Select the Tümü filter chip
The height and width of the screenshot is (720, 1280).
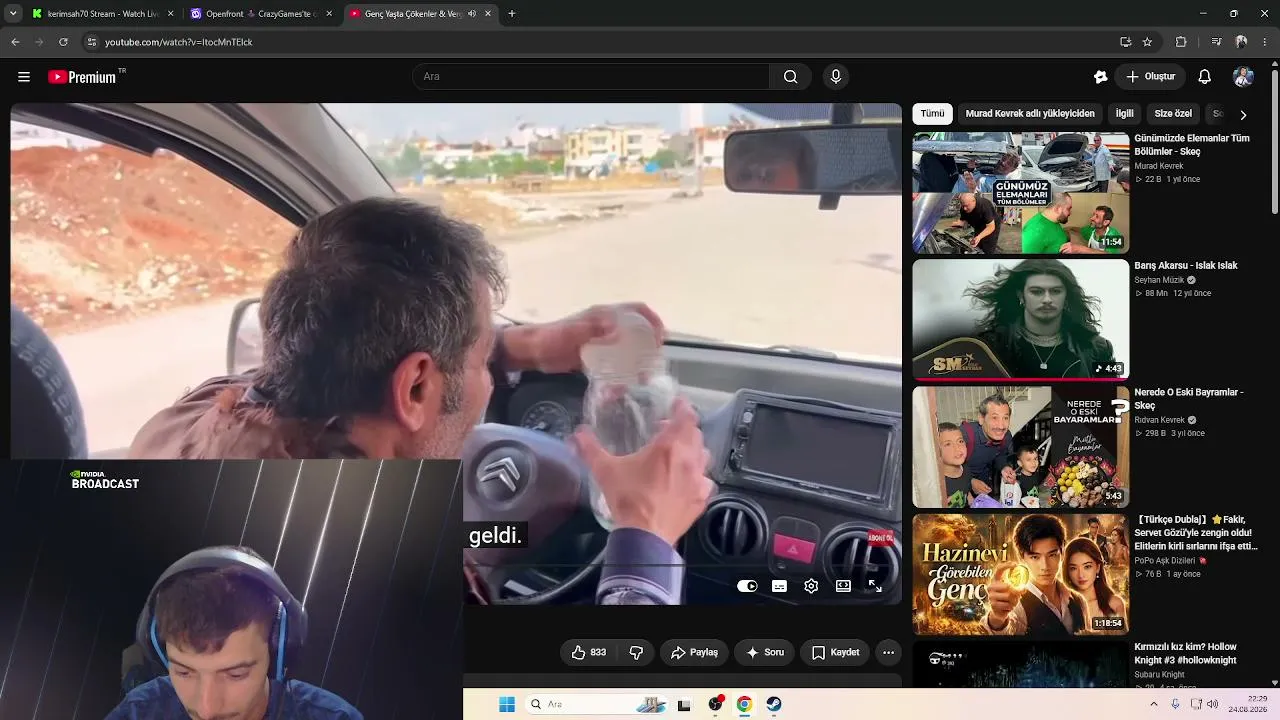(932, 114)
